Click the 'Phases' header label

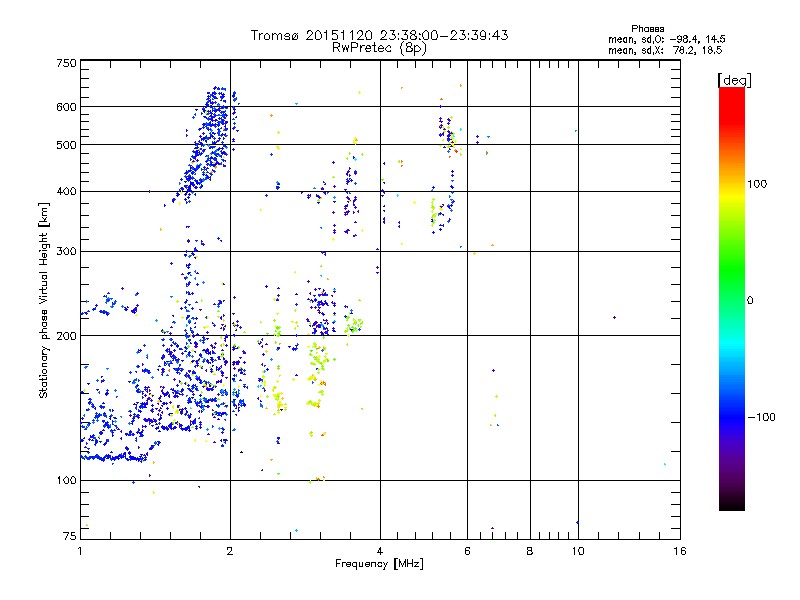(647, 29)
